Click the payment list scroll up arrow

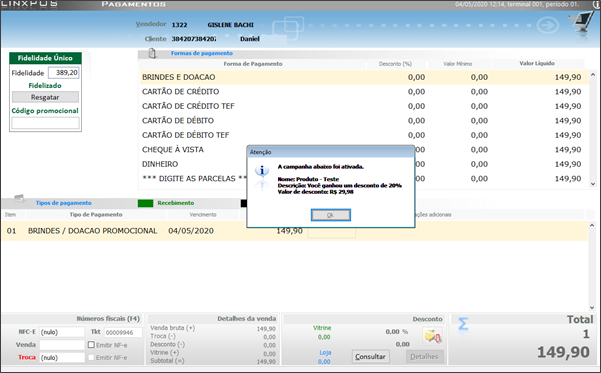[593, 74]
